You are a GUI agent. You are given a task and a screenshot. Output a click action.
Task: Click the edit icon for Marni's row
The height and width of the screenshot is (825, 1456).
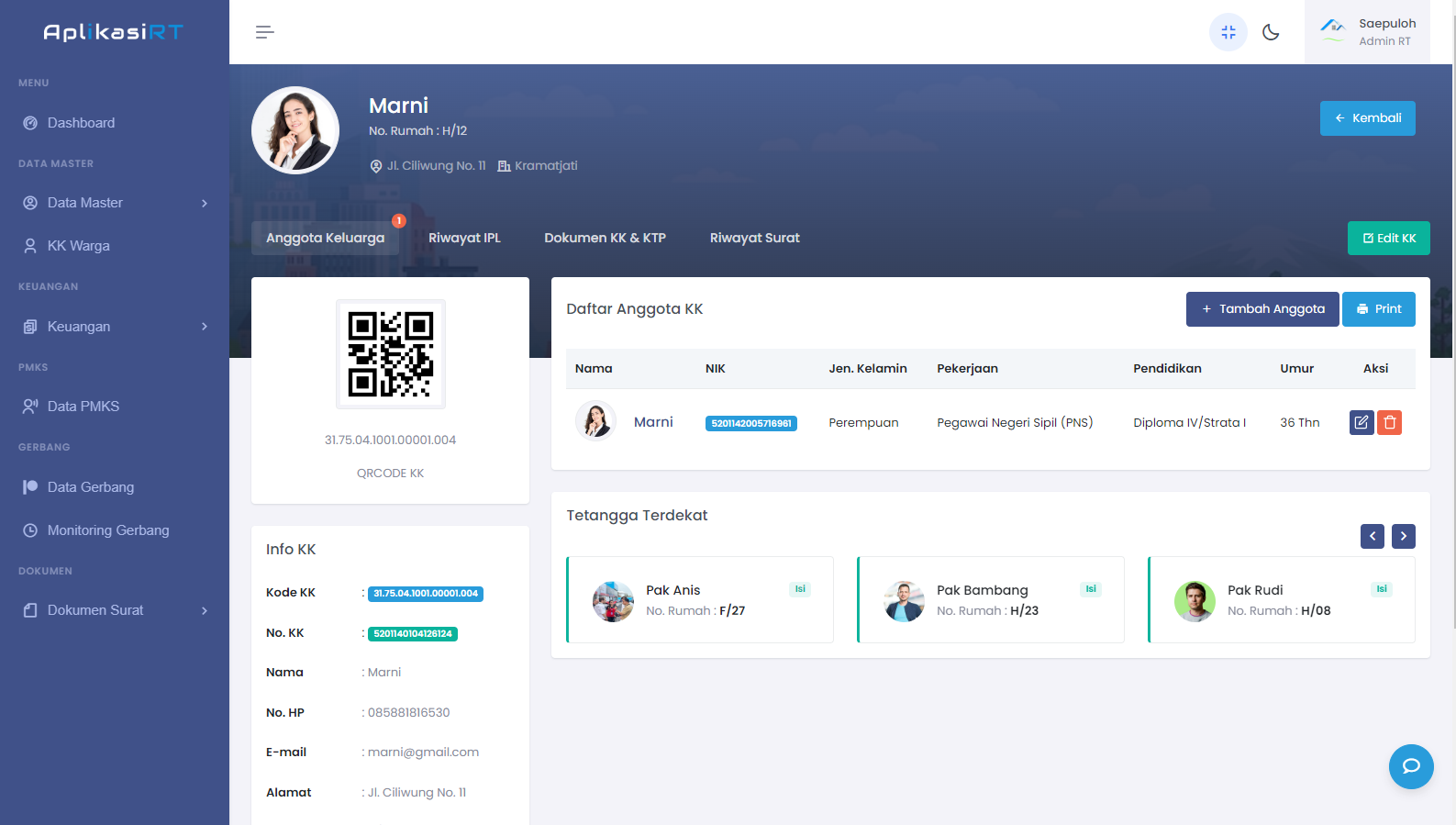(x=1362, y=422)
